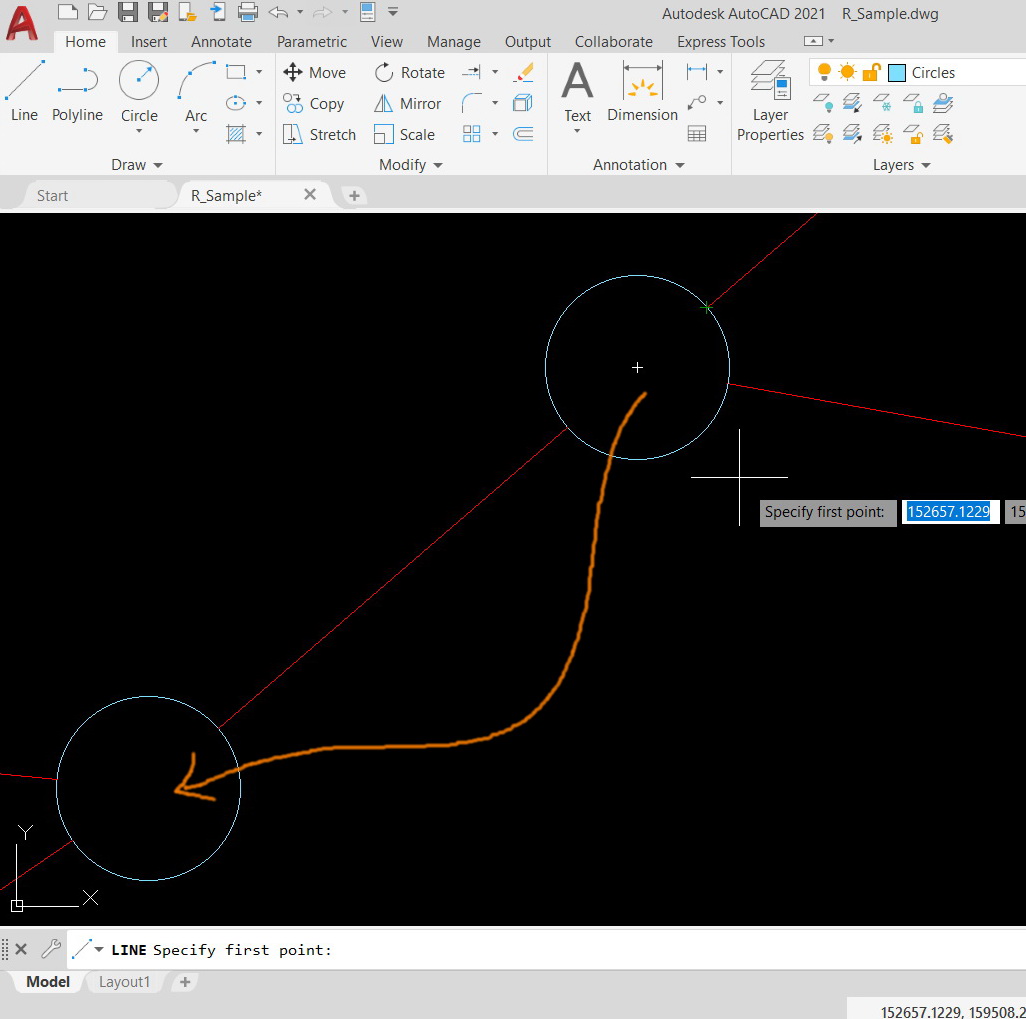This screenshot has height=1019, width=1026.
Task: Click the Circles layer color swatch
Action: pos(897,72)
